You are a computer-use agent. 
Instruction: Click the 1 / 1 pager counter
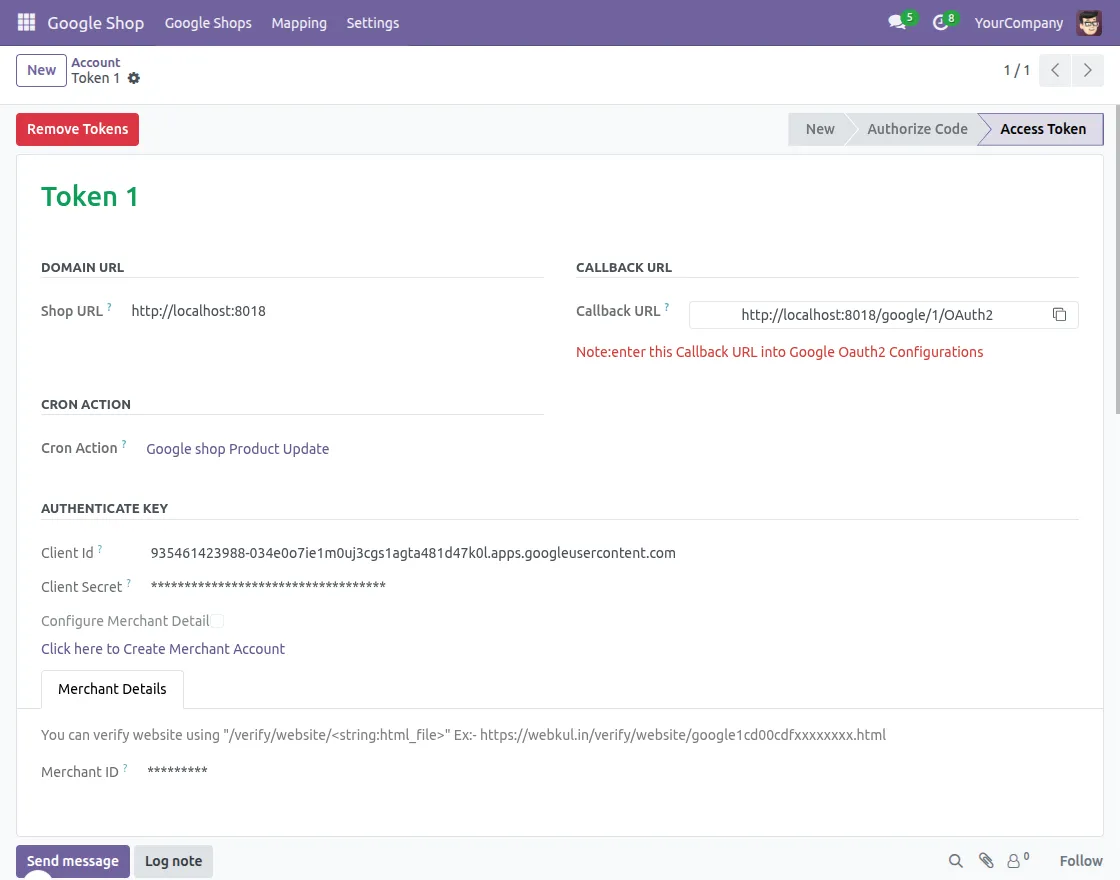tap(1016, 70)
